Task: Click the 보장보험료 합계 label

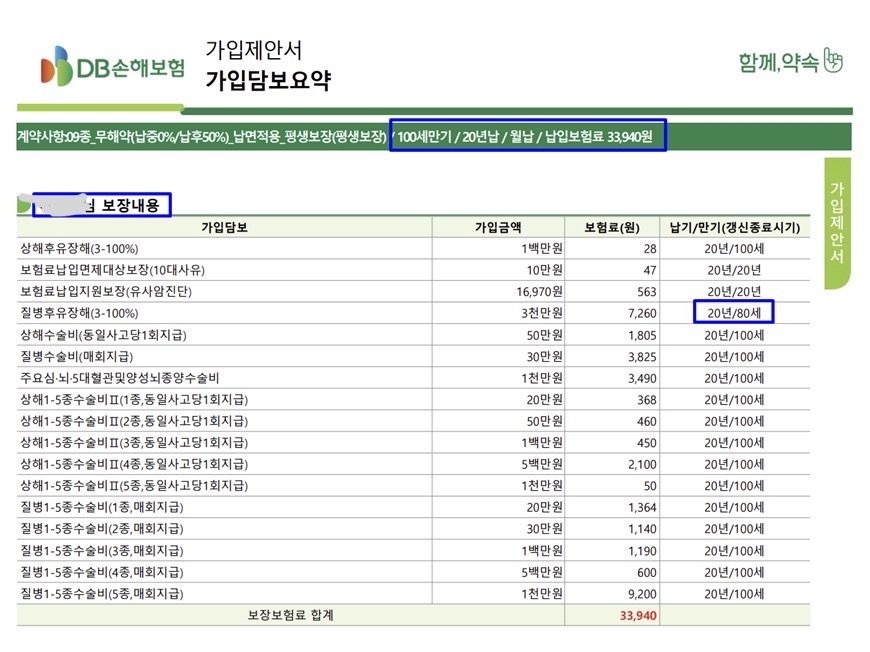Action: [290, 615]
